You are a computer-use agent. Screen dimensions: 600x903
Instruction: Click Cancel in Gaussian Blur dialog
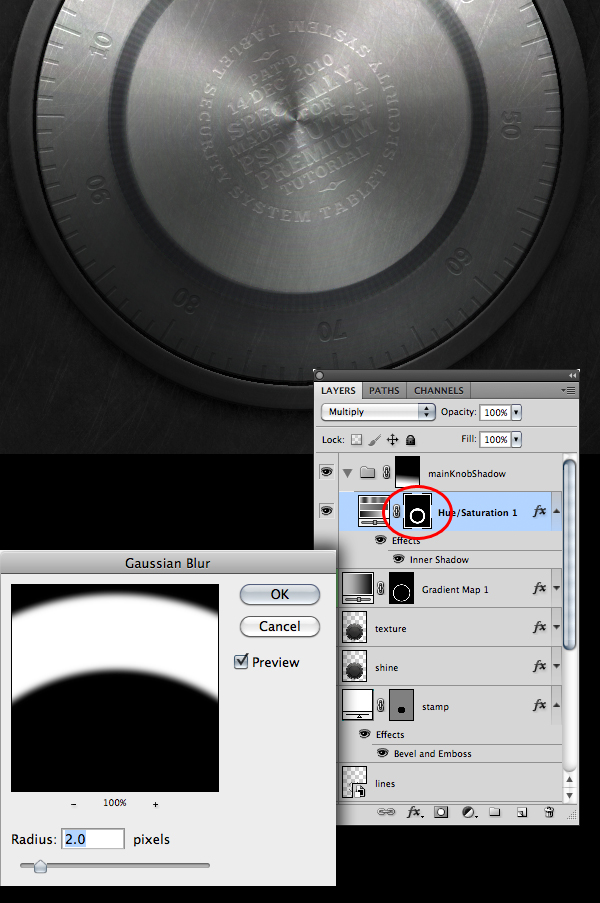tap(280, 627)
